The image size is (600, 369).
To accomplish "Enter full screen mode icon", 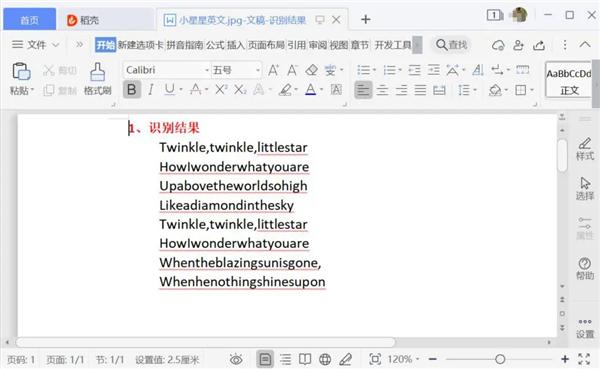I will 584,359.
